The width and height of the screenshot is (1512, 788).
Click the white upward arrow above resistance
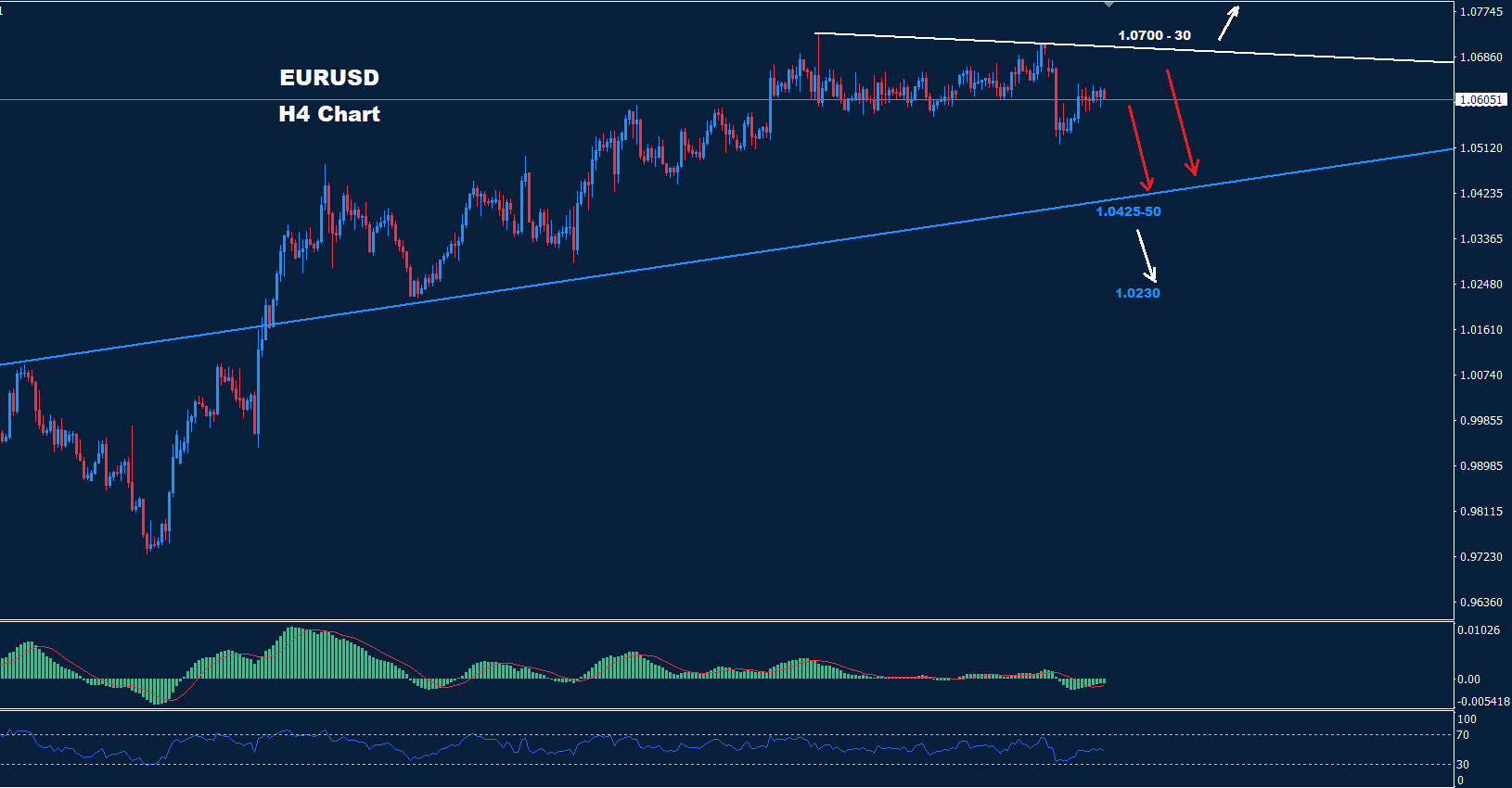click(1229, 23)
